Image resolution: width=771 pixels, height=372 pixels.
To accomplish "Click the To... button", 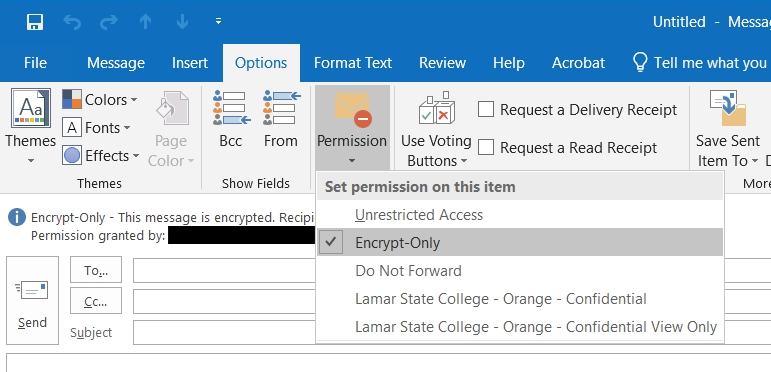I will point(96,270).
